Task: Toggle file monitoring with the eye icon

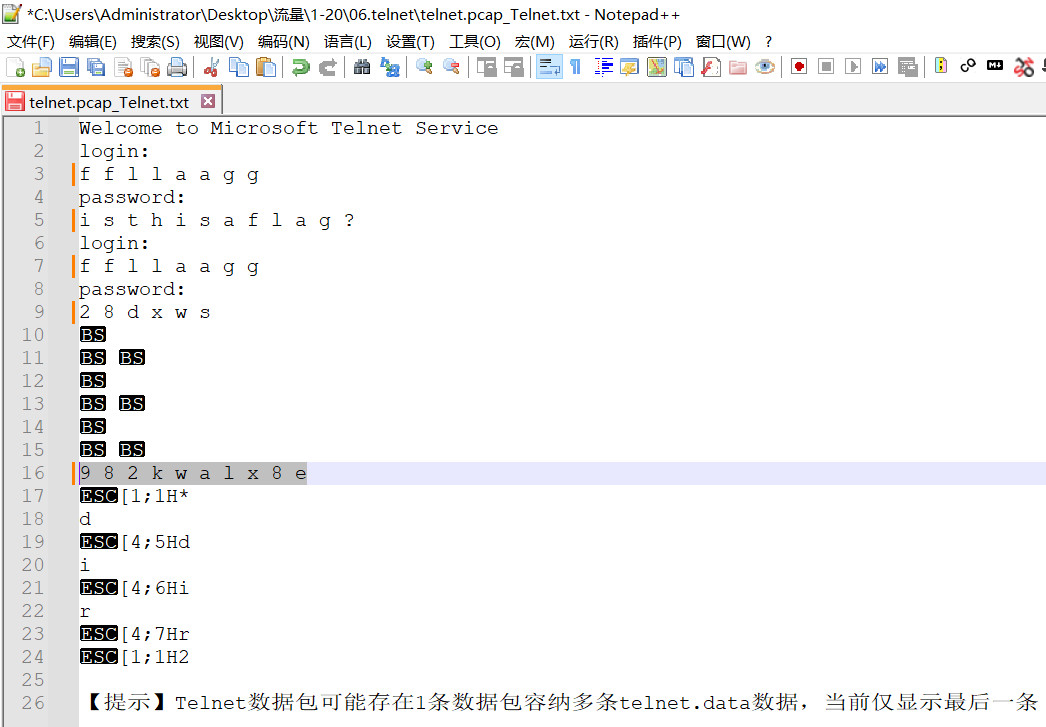Action: click(x=765, y=67)
